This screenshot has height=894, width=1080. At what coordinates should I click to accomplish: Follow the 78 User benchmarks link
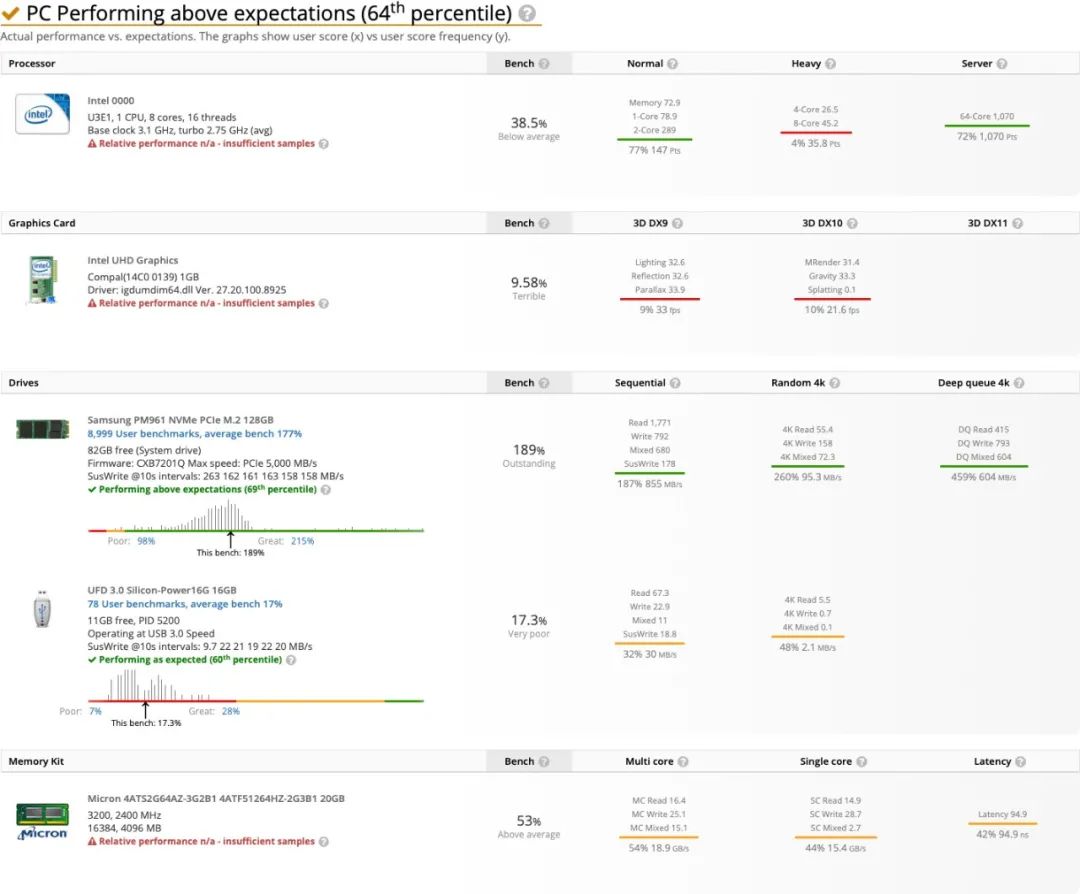click(184, 604)
